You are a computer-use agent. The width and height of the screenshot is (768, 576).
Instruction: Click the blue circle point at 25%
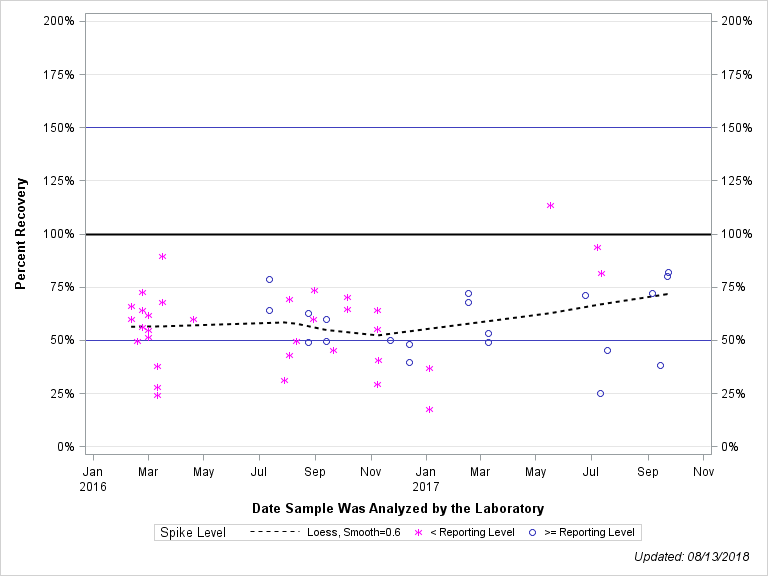[600, 394]
